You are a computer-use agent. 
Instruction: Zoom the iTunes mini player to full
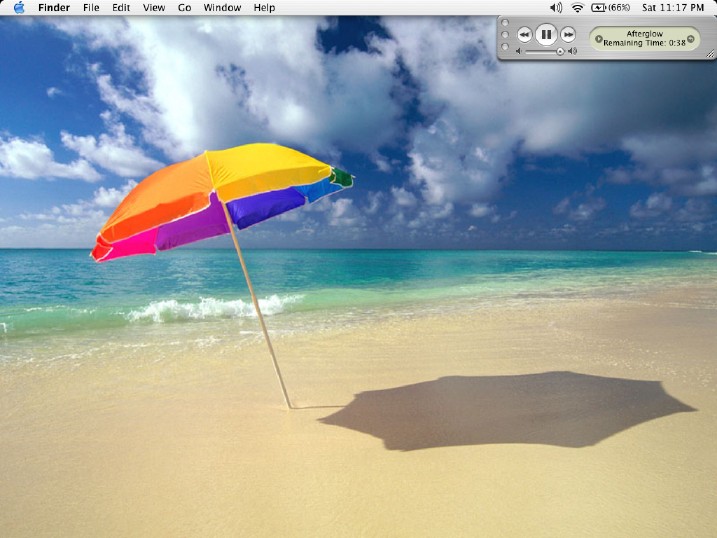(x=505, y=47)
